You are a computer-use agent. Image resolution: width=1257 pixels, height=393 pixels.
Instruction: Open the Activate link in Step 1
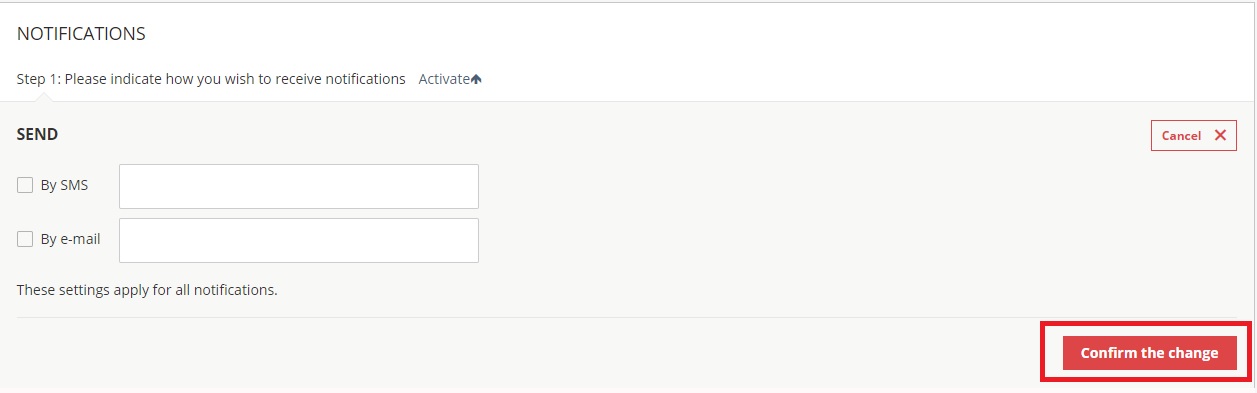click(444, 79)
